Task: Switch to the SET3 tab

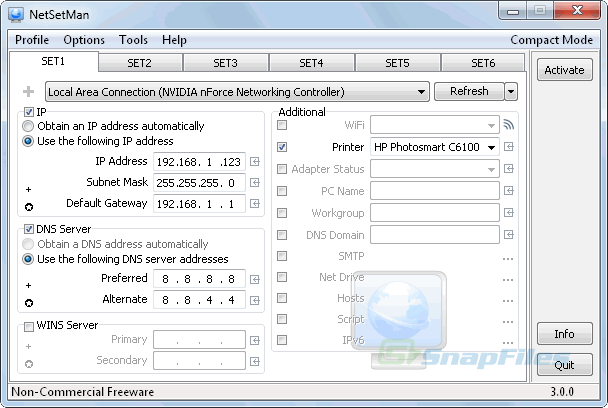Action: [226, 63]
